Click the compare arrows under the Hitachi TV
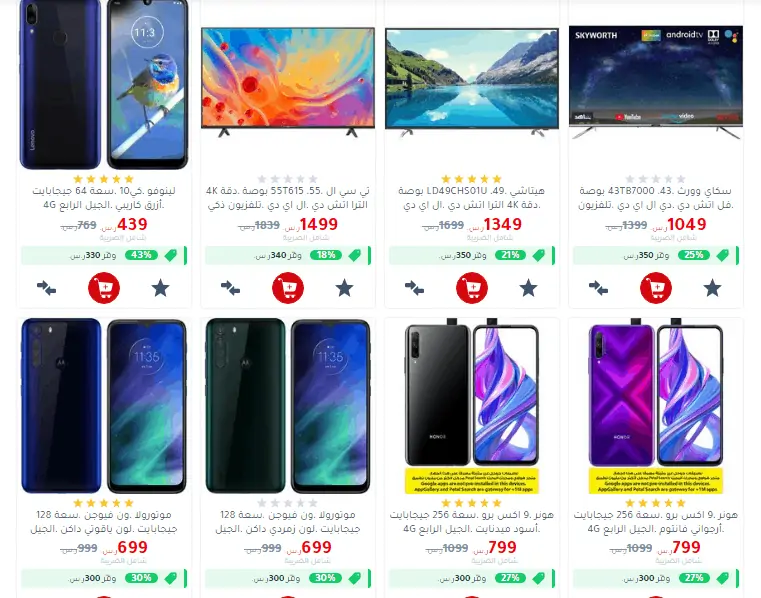Screen dimensions: 761x598 [414, 288]
